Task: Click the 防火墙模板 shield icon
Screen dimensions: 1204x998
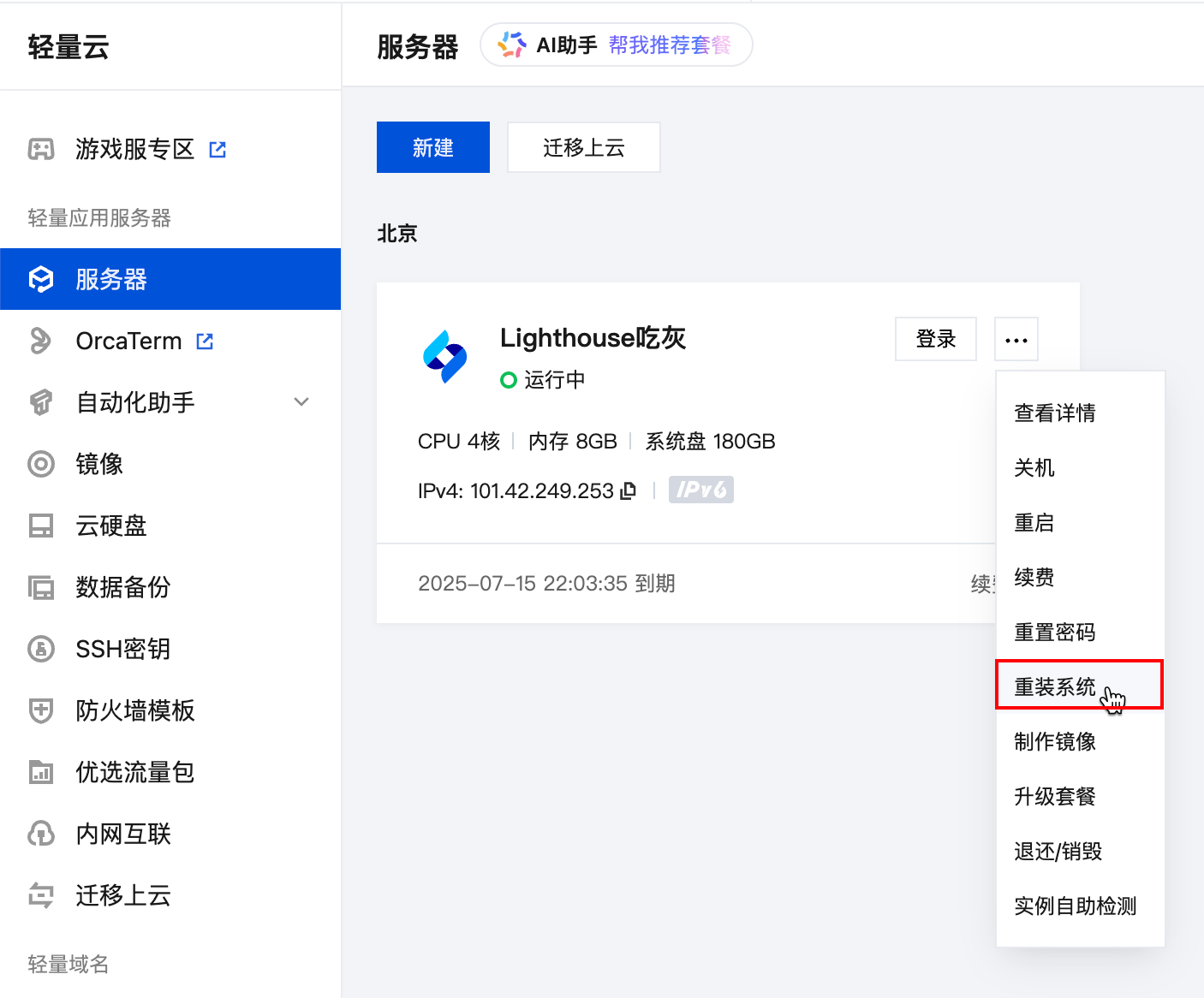Action: [x=41, y=710]
